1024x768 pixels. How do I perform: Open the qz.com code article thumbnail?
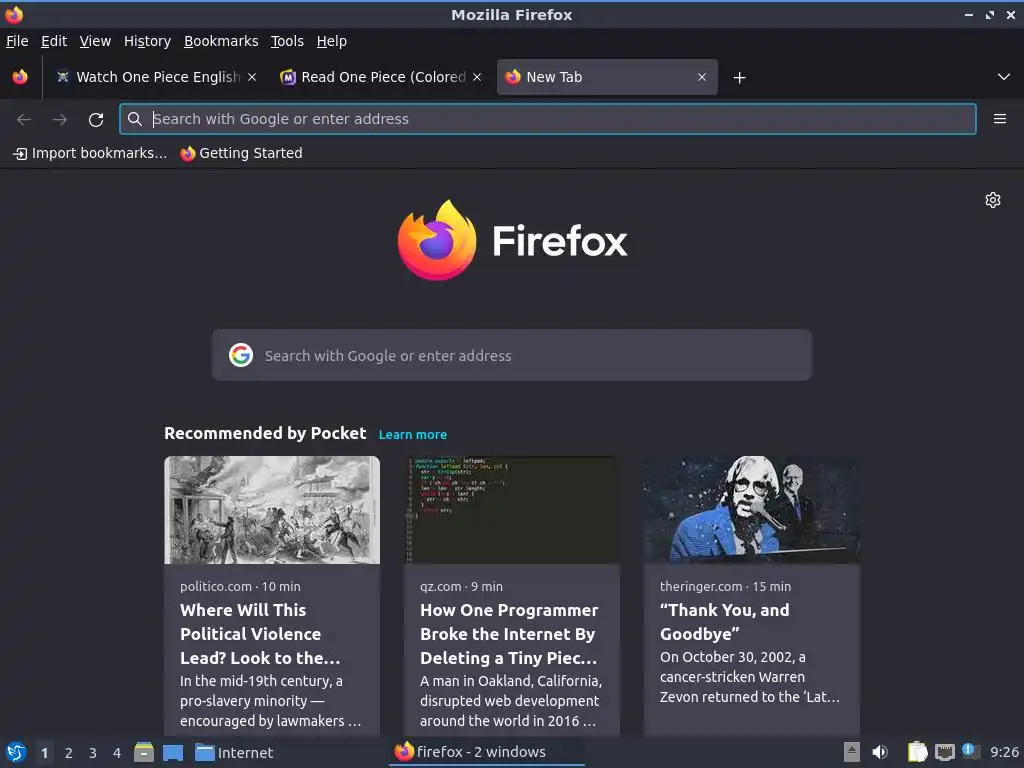(x=511, y=510)
